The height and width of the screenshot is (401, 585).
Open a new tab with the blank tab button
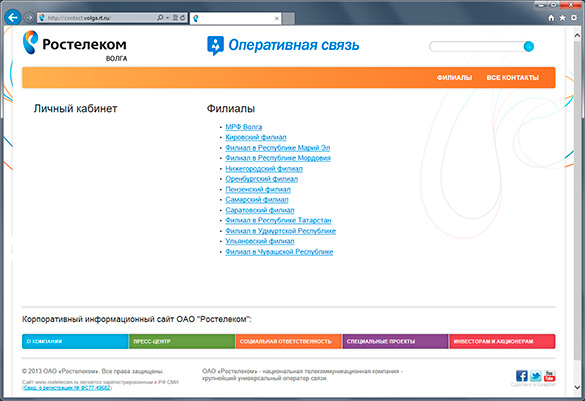click(x=288, y=18)
